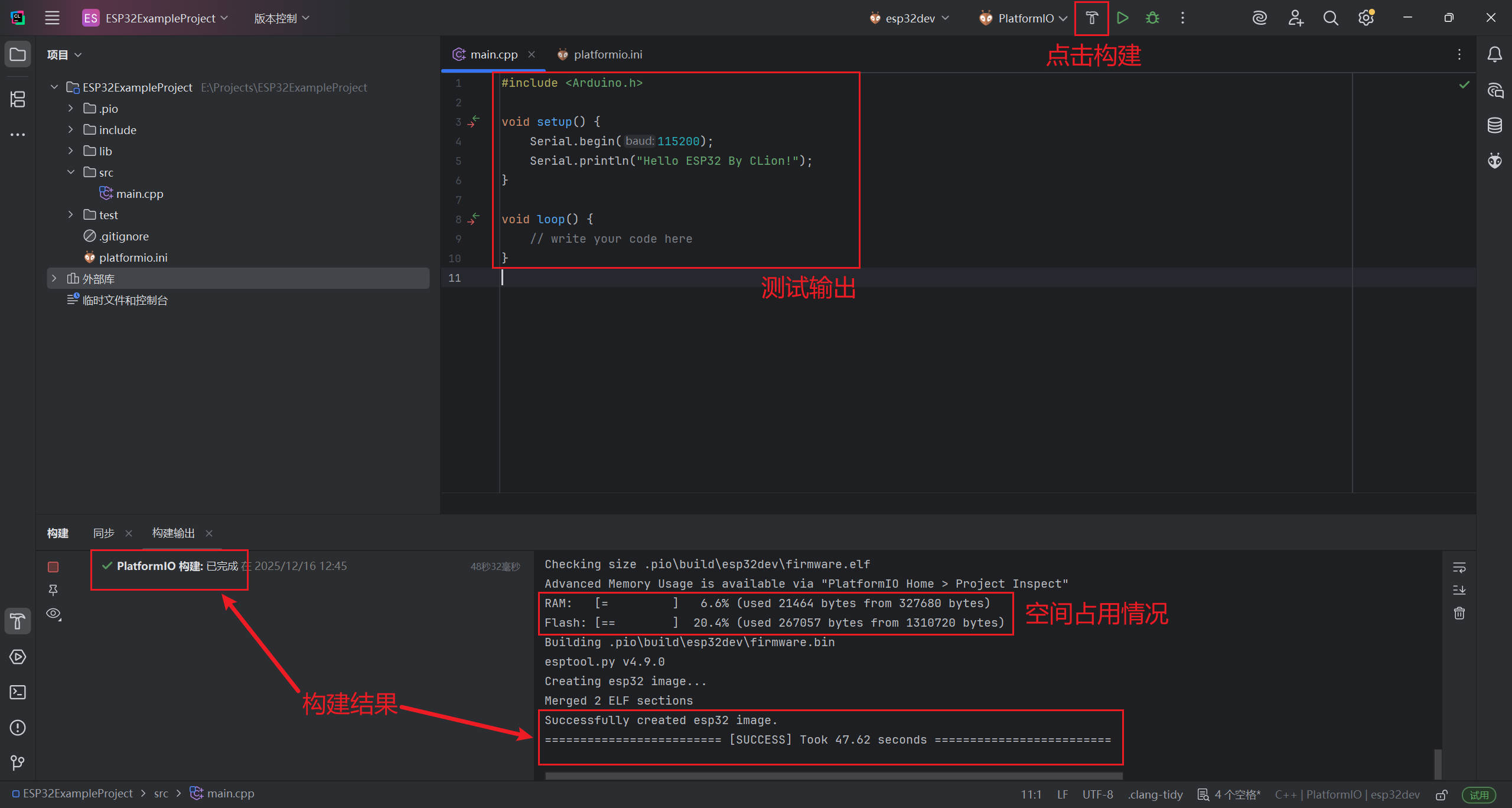The image size is (1512, 808).
Task: Toggle scroll to end in build output
Action: pos(1459,590)
